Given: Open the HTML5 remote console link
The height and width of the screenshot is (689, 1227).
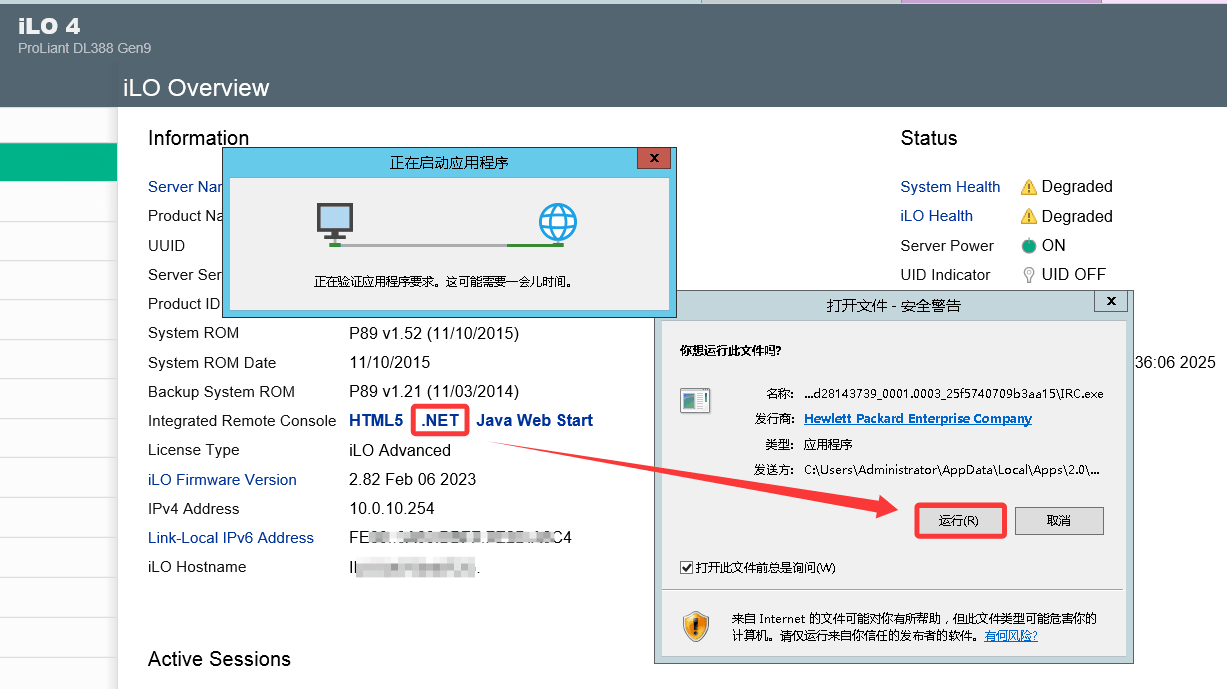Looking at the screenshot, I should point(376,421).
